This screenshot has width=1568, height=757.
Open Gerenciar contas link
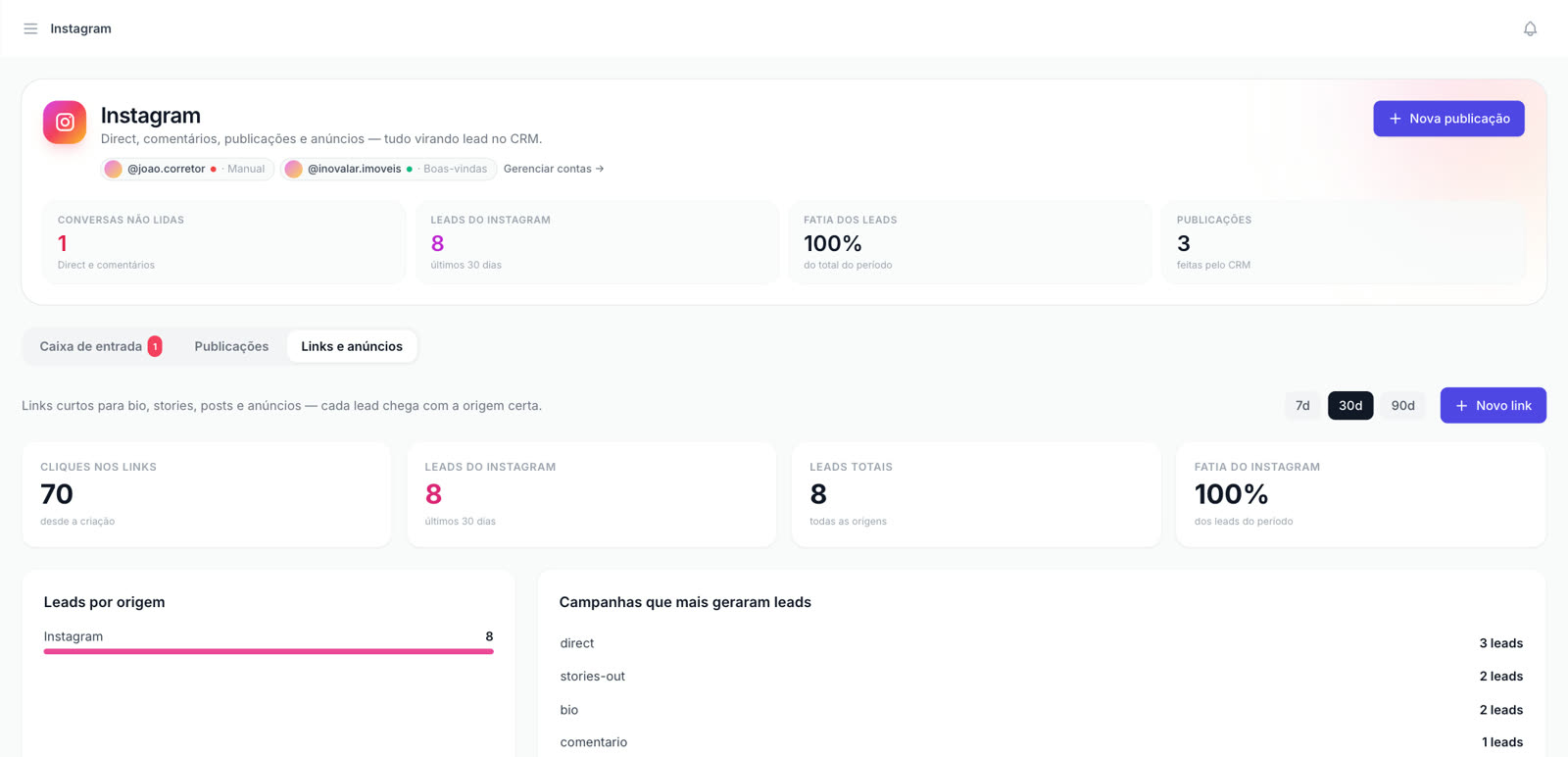[x=554, y=169]
